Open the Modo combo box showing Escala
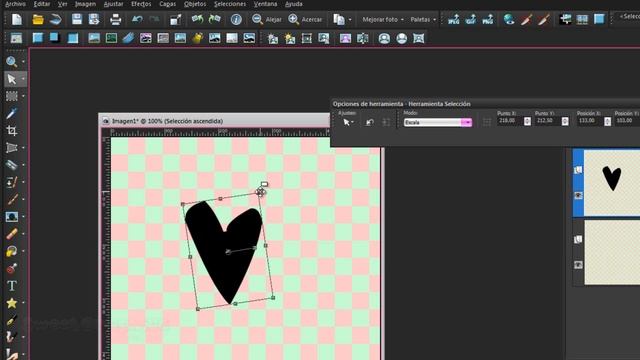Viewport: 640px width, 360px height. (438, 122)
